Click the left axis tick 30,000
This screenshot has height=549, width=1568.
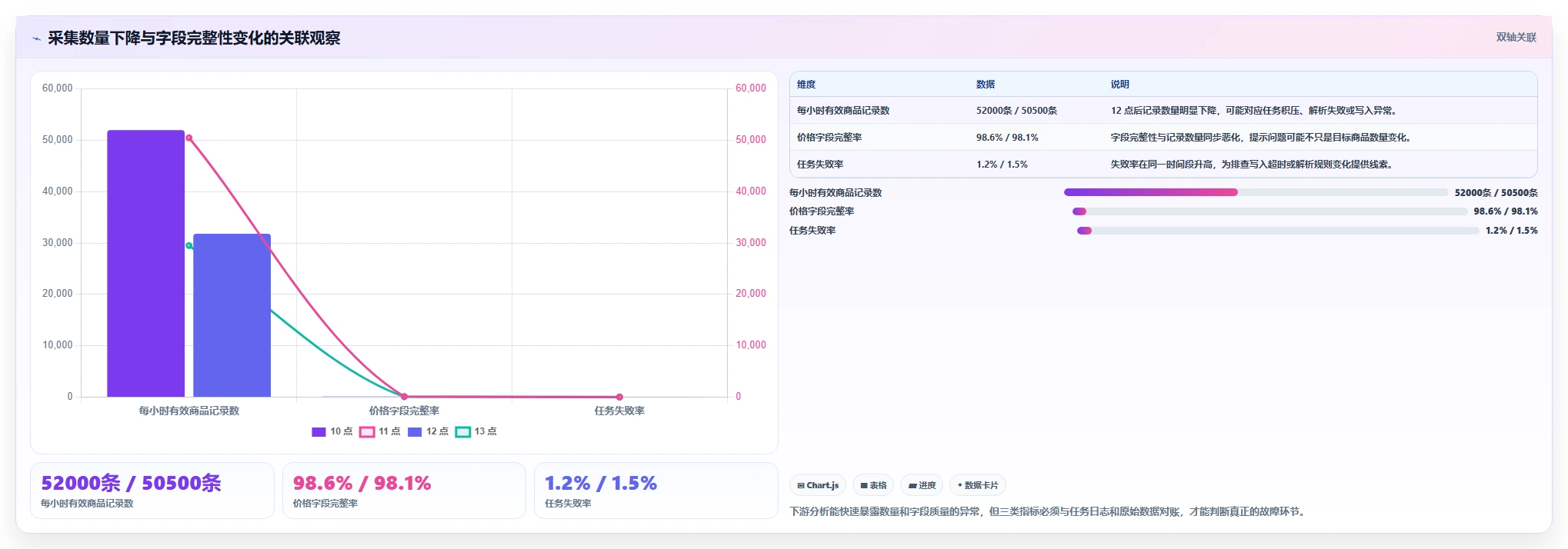pos(57,242)
